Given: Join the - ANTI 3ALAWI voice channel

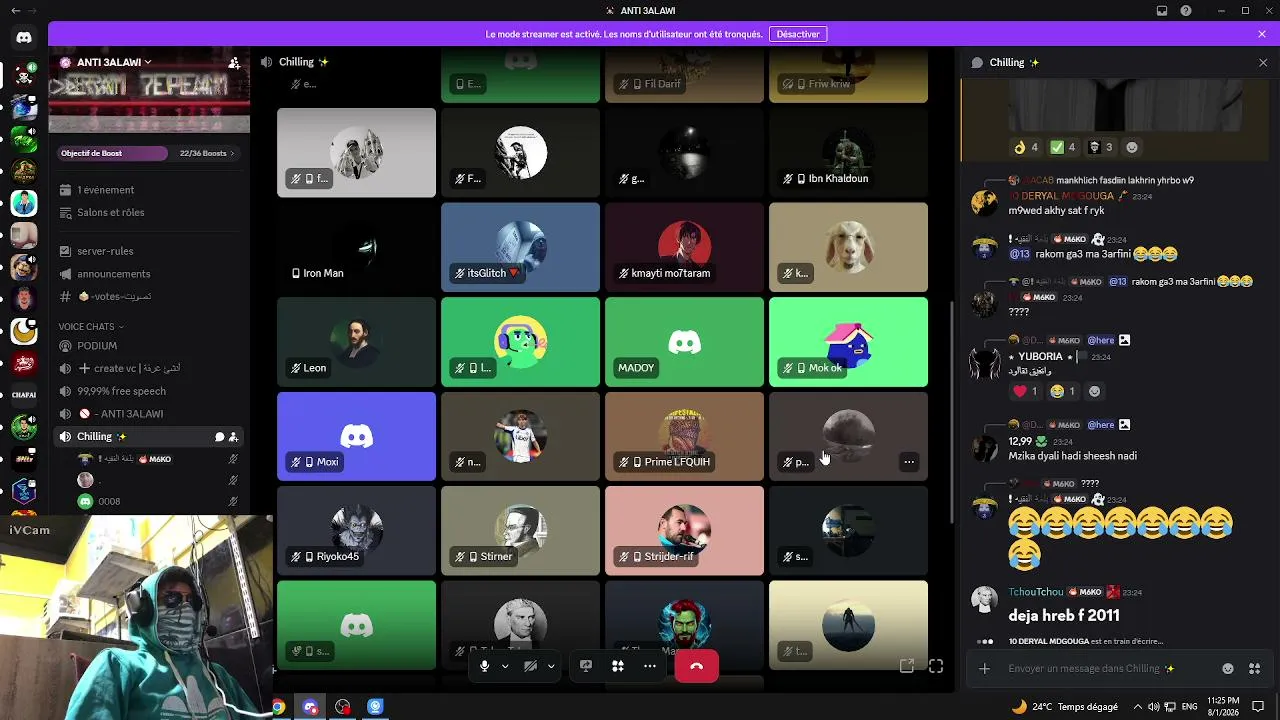Looking at the screenshot, I should [x=149, y=414].
